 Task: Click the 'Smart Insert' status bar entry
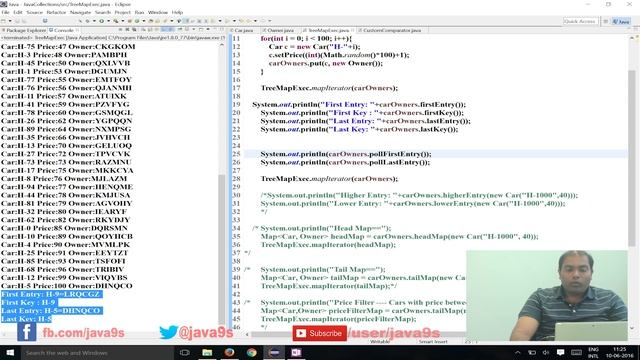click(433, 342)
